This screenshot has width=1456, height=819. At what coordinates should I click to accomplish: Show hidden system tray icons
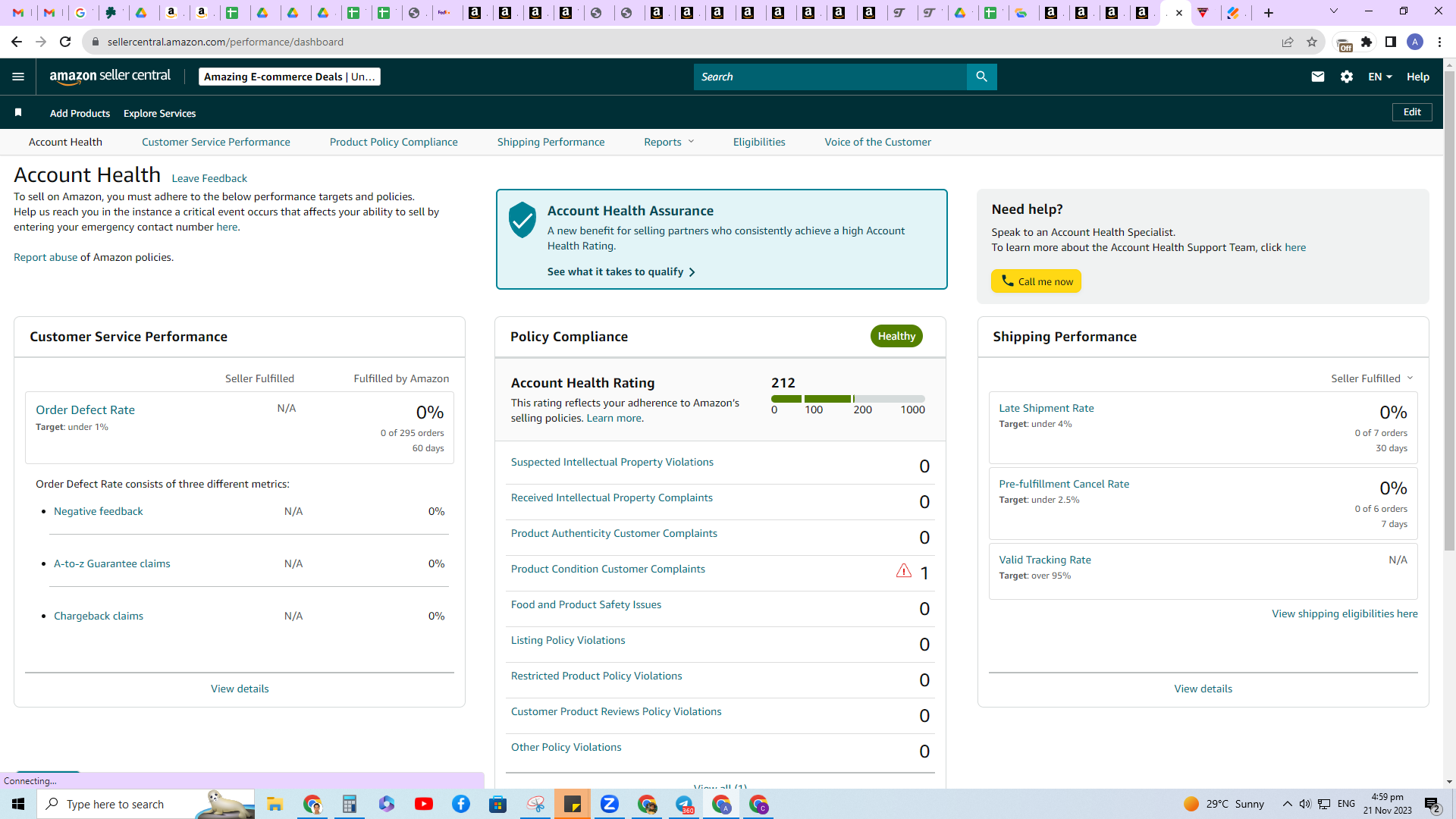[x=1287, y=804]
